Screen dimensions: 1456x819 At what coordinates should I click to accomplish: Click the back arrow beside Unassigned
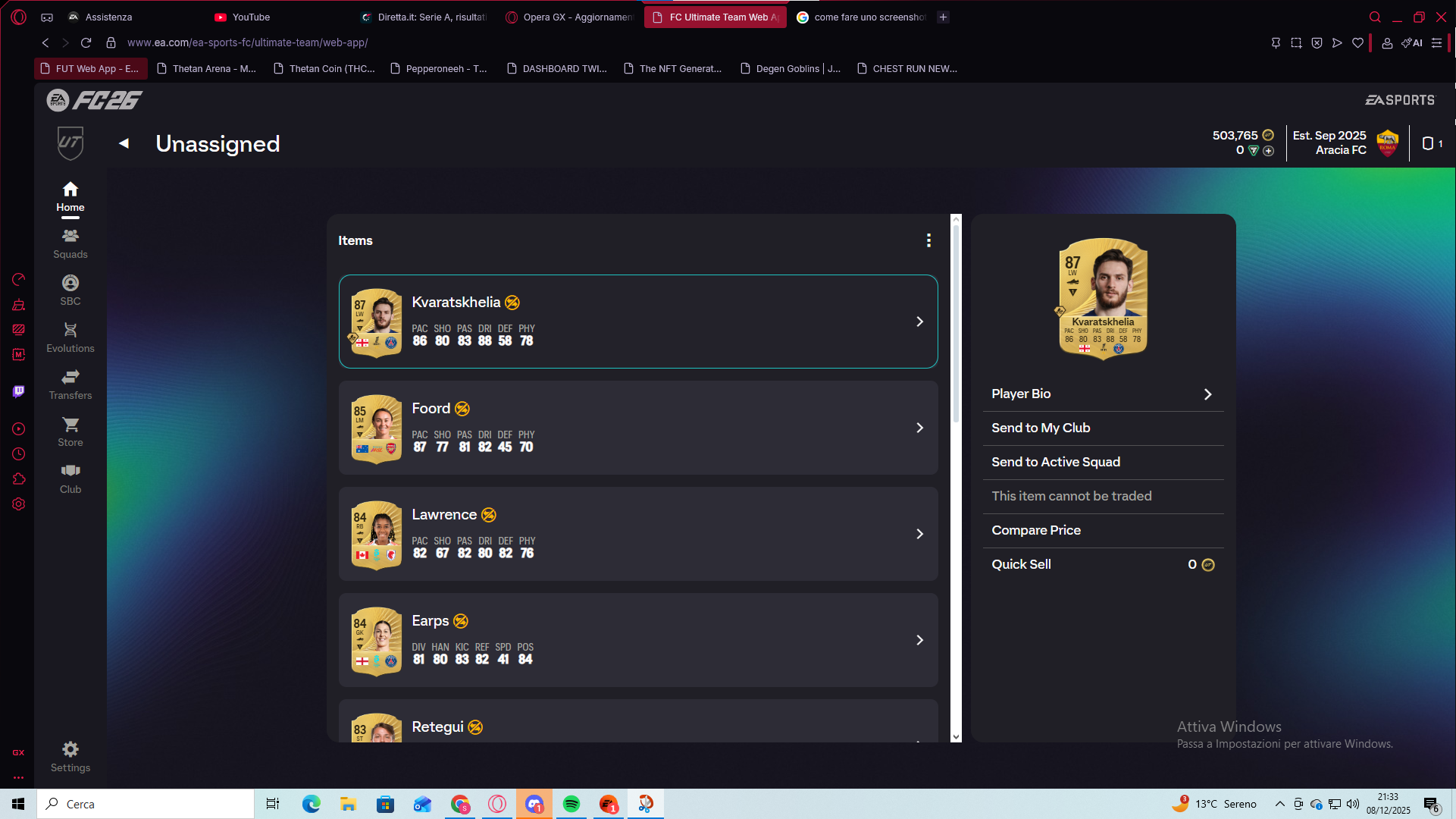click(124, 143)
